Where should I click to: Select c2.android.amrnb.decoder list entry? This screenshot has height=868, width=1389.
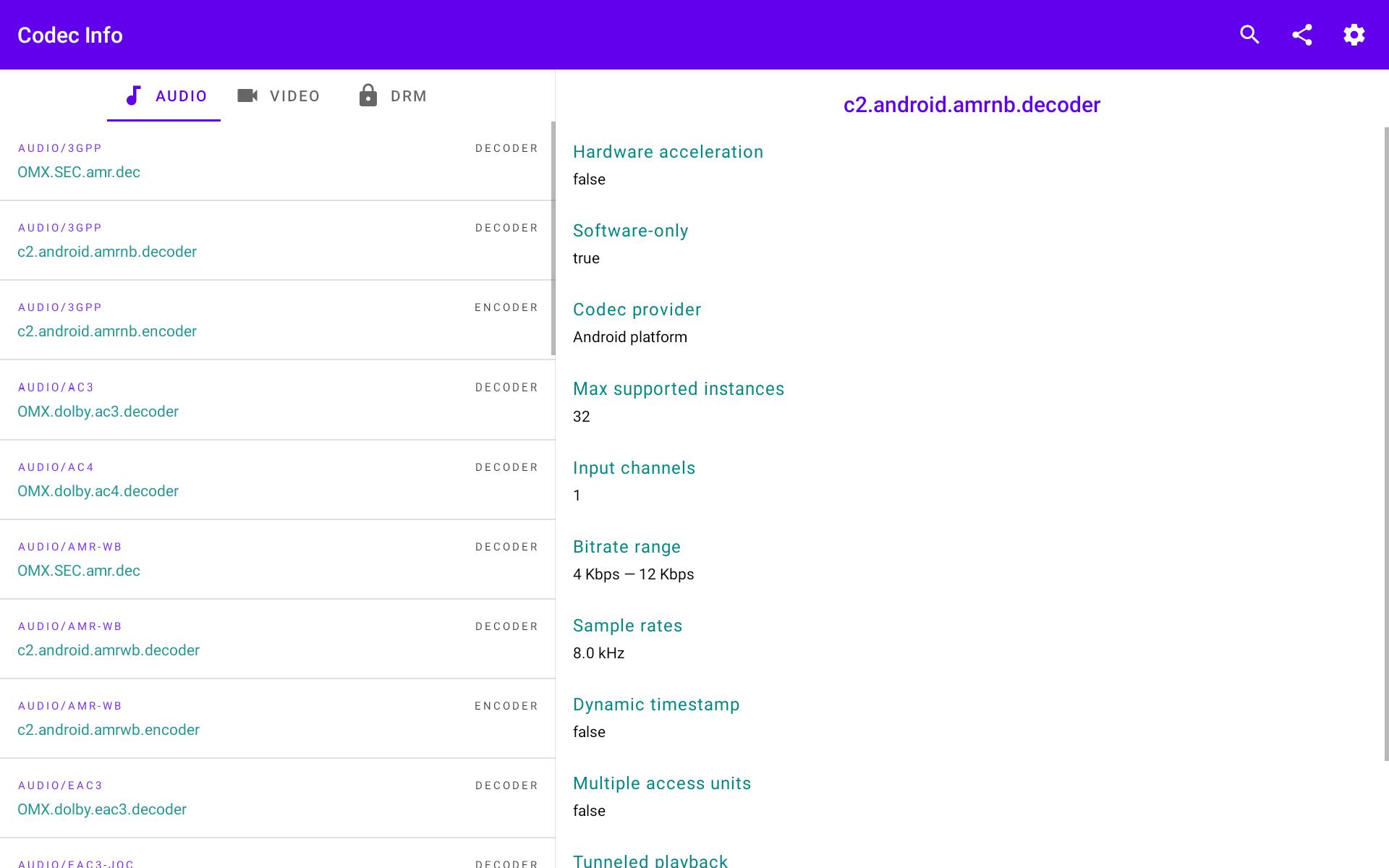pyautogui.click(x=276, y=240)
